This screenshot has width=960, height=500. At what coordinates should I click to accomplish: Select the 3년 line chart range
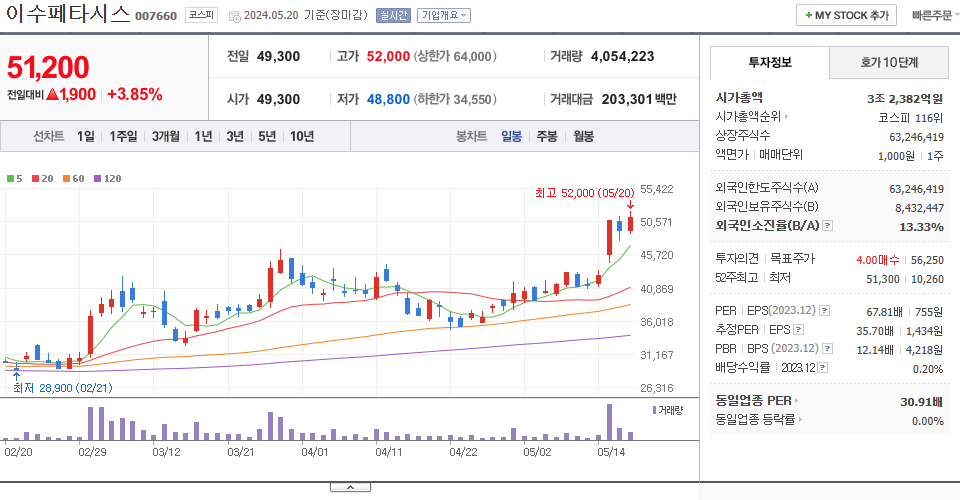click(x=235, y=136)
